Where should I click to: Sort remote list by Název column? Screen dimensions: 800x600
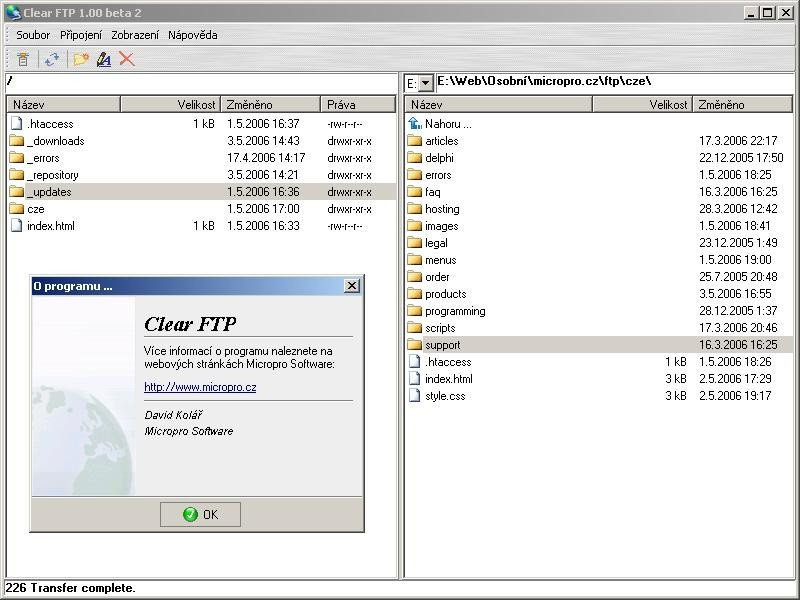pyautogui.click(x=64, y=105)
